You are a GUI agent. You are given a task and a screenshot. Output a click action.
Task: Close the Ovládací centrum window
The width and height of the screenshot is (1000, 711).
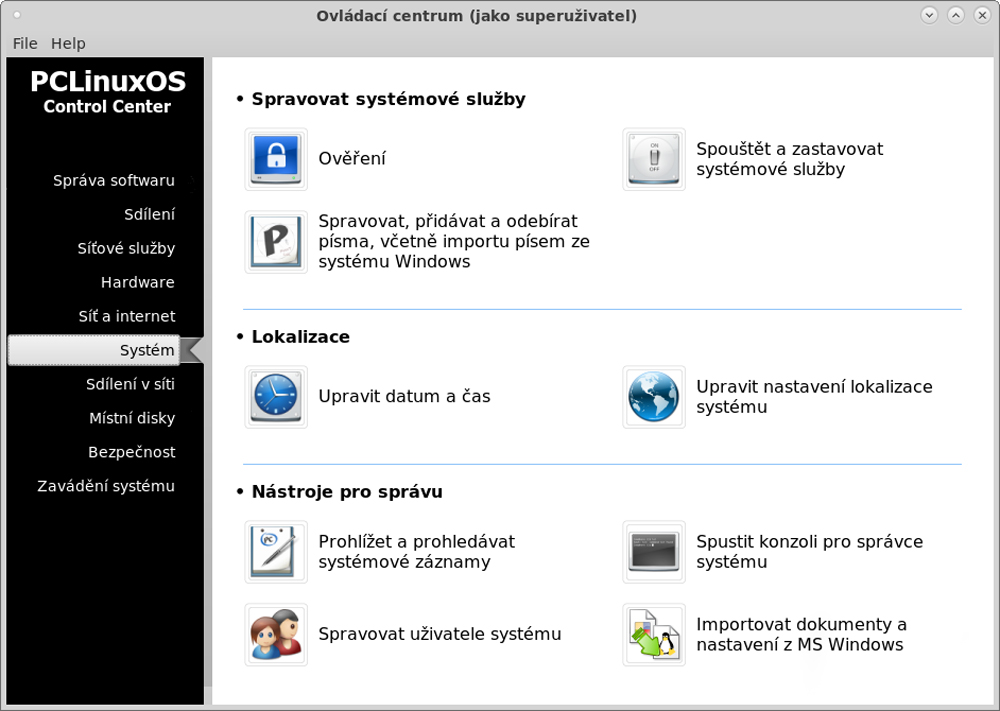(982, 15)
